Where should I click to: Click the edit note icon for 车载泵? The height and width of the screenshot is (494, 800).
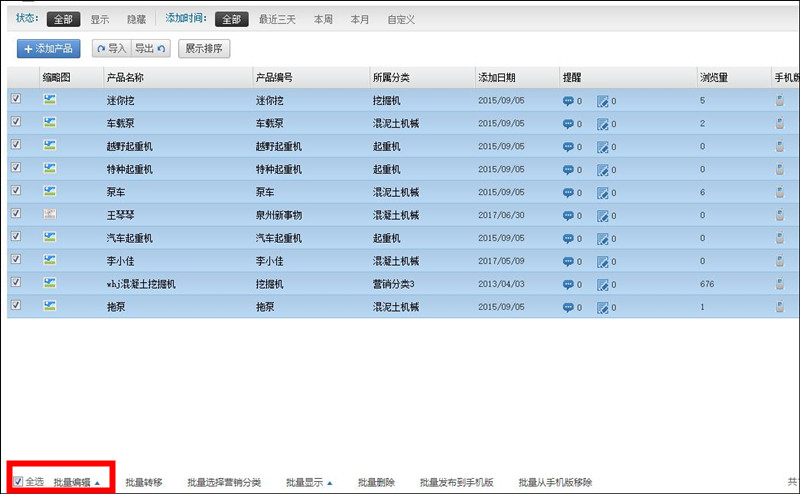602,124
